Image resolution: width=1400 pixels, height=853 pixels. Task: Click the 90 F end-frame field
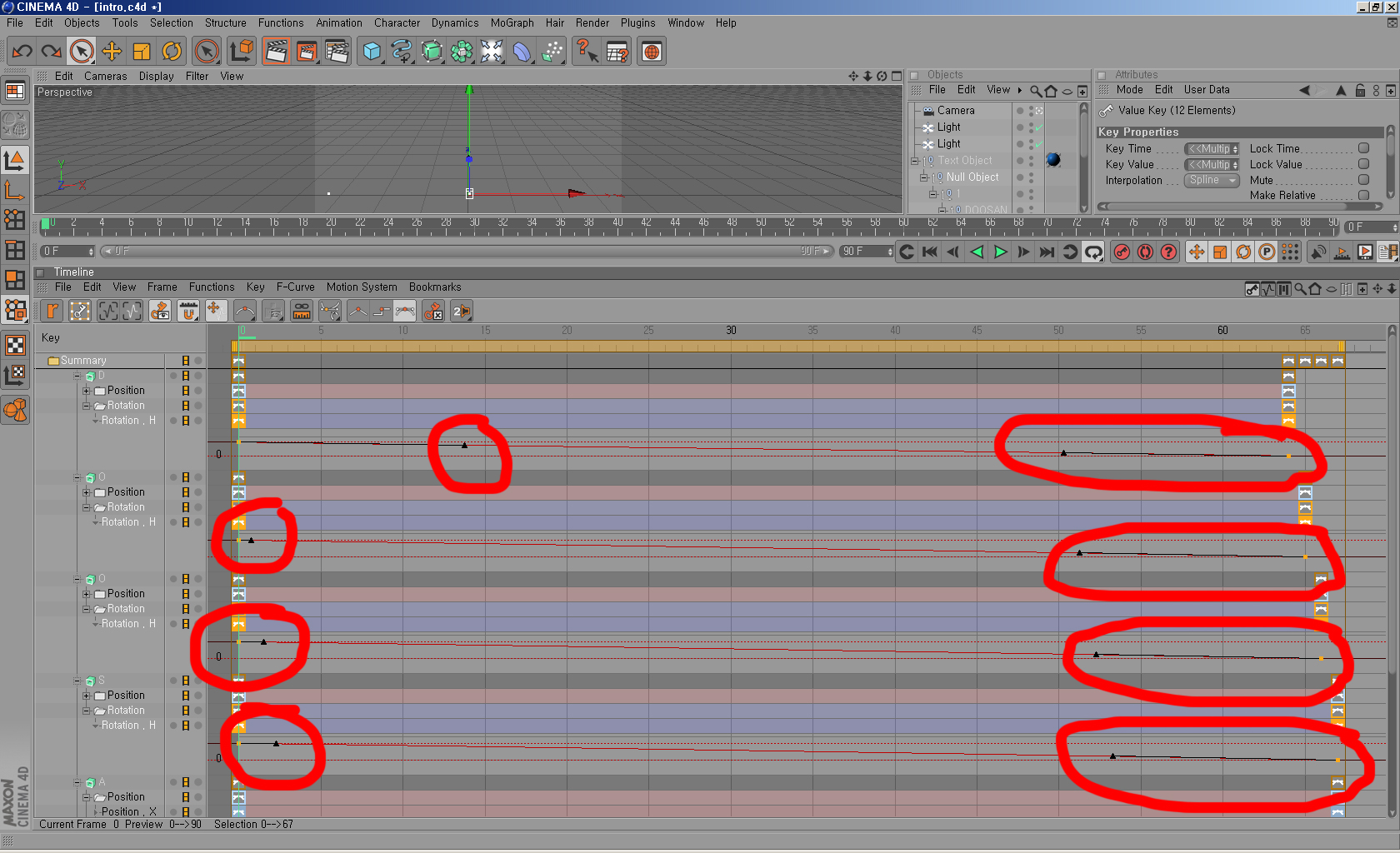point(867,252)
